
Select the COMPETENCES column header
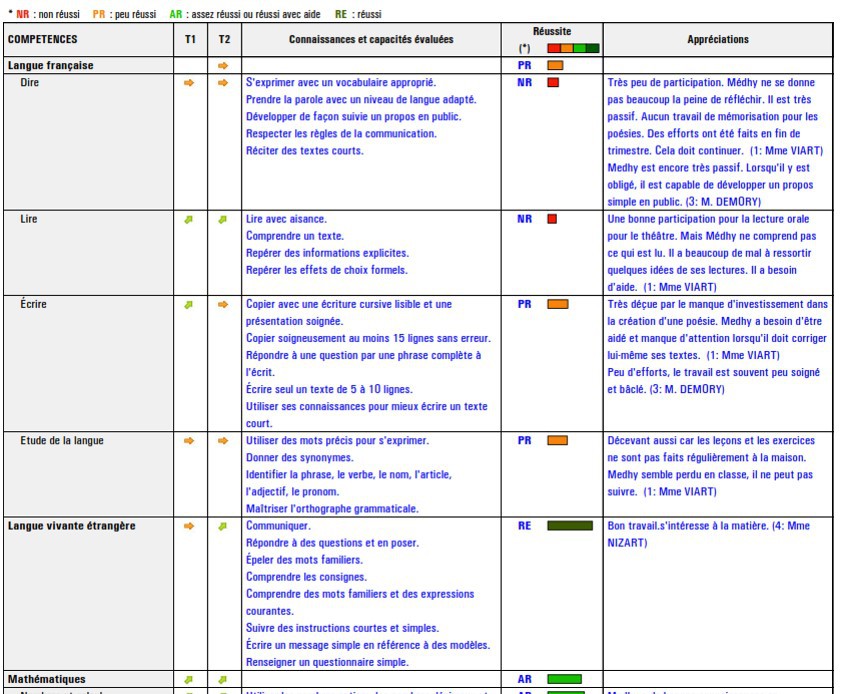43,39
